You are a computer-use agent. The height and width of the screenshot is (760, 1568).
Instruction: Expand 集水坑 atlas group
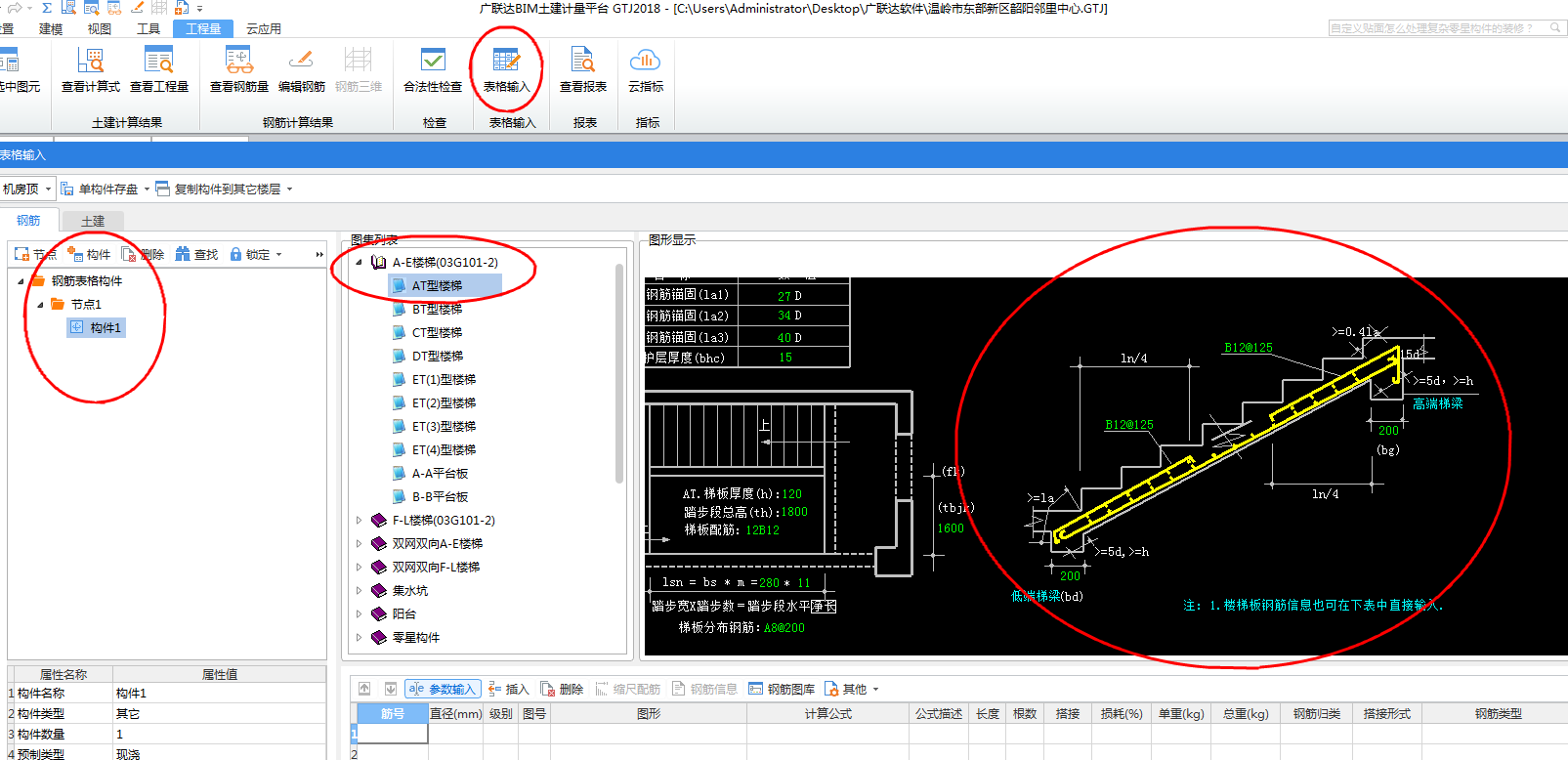[359, 591]
